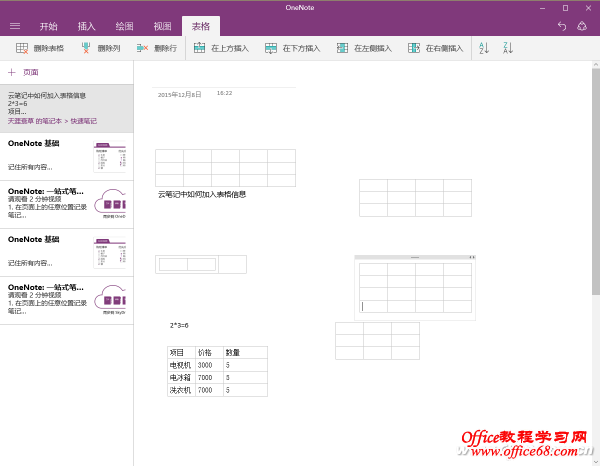Open the 插入 (Insert) tab
This screenshot has width=600, height=466.
coord(87,26)
